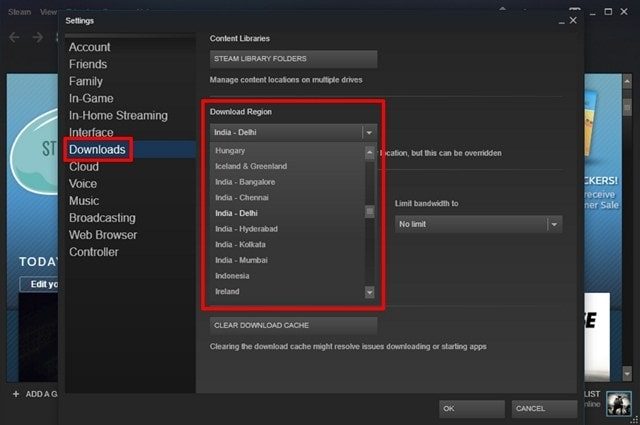This screenshot has height=425, width=640.
Task: Open the Account settings category
Action: tap(90, 47)
